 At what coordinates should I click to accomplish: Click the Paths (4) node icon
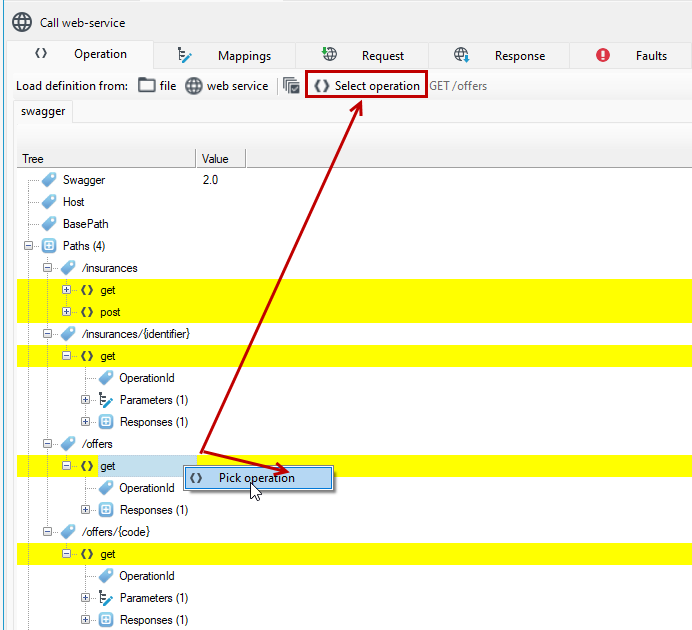coord(49,246)
